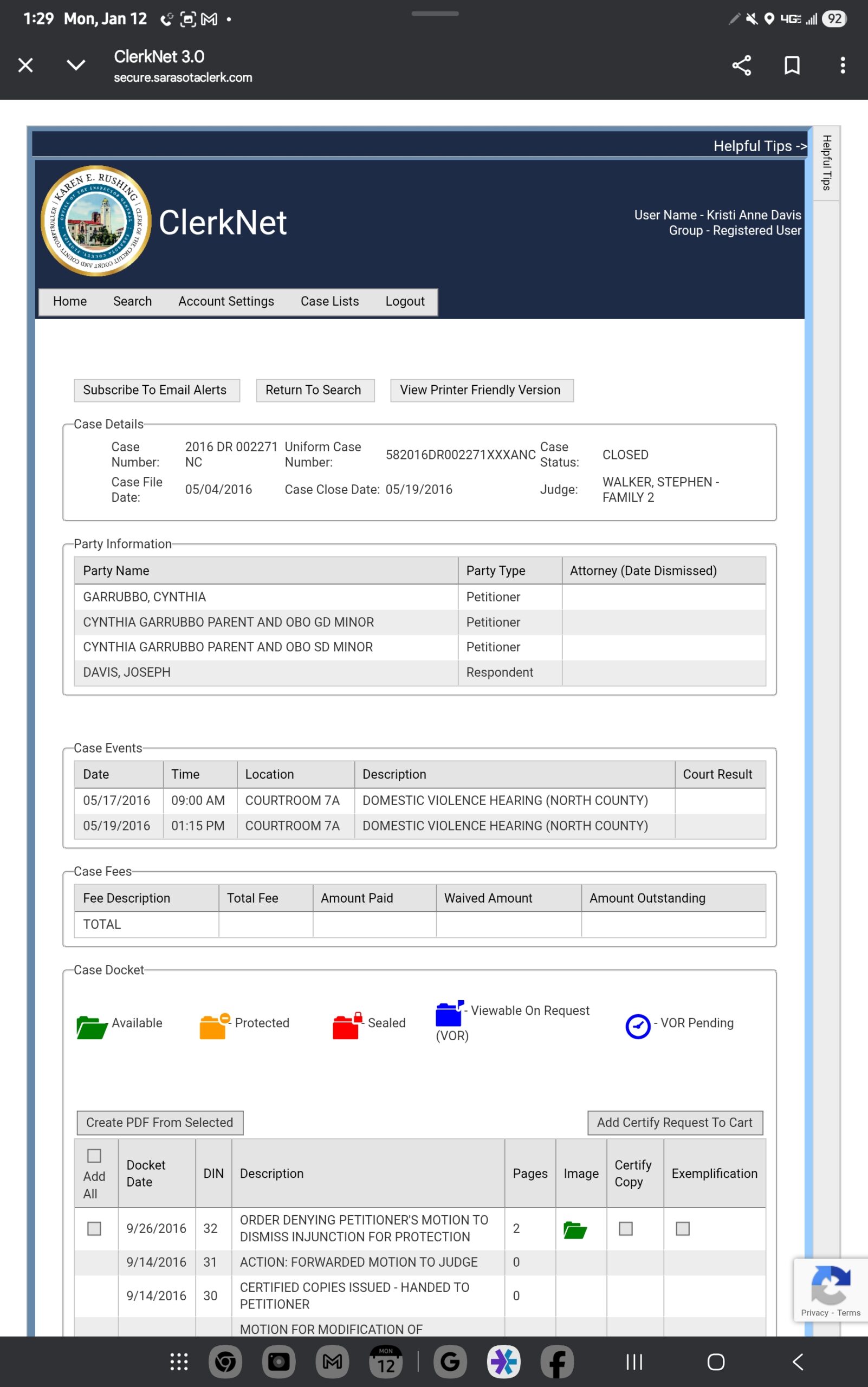Close the browser tab with X icon
The image size is (868, 1387).
[x=25, y=65]
